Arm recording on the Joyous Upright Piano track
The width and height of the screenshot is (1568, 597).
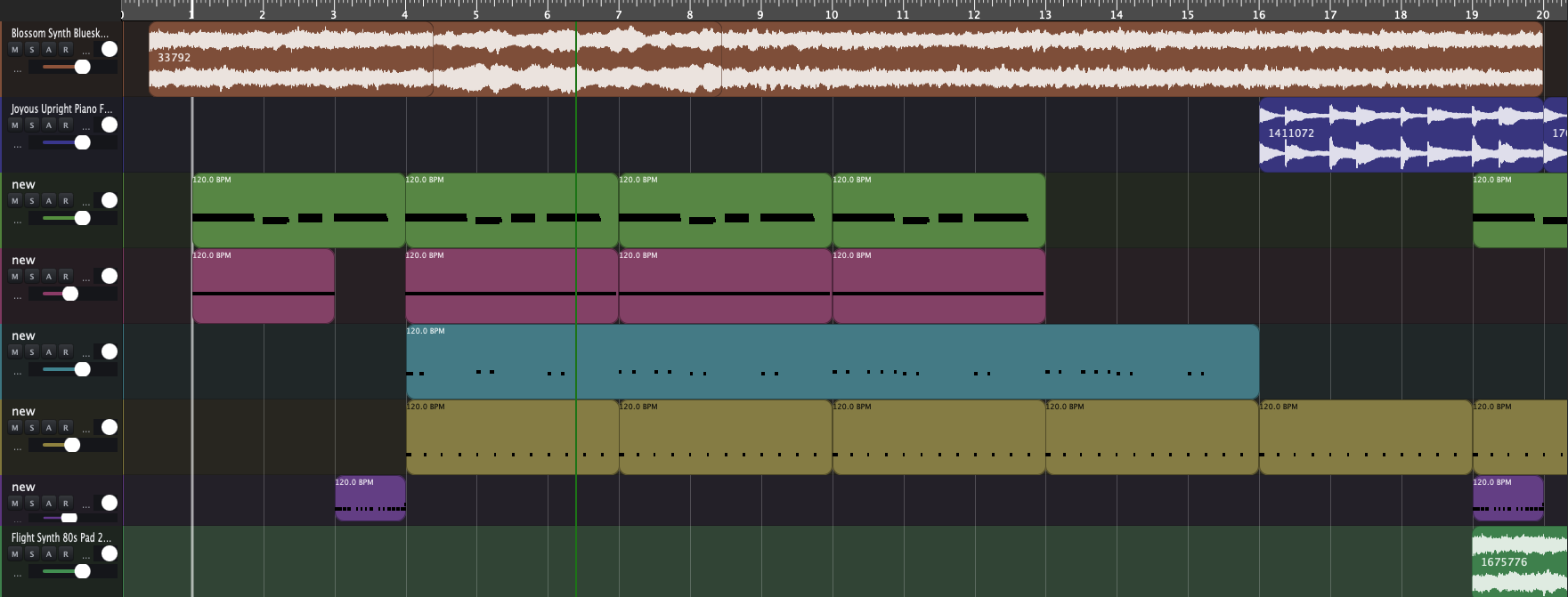coord(66,125)
